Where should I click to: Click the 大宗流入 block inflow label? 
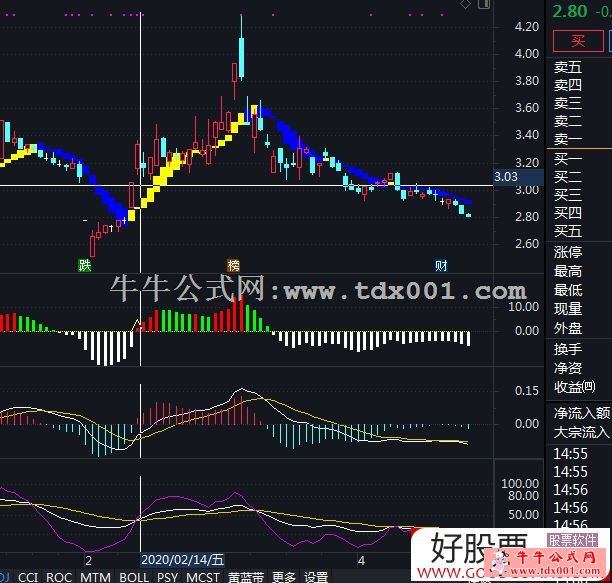582,432
